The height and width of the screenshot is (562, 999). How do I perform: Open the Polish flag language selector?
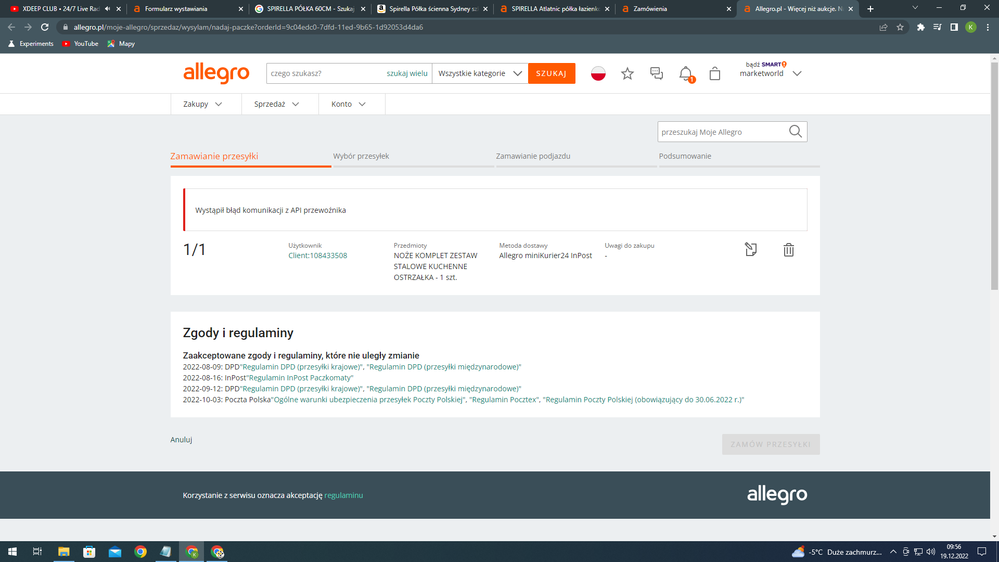click(598, 73)
